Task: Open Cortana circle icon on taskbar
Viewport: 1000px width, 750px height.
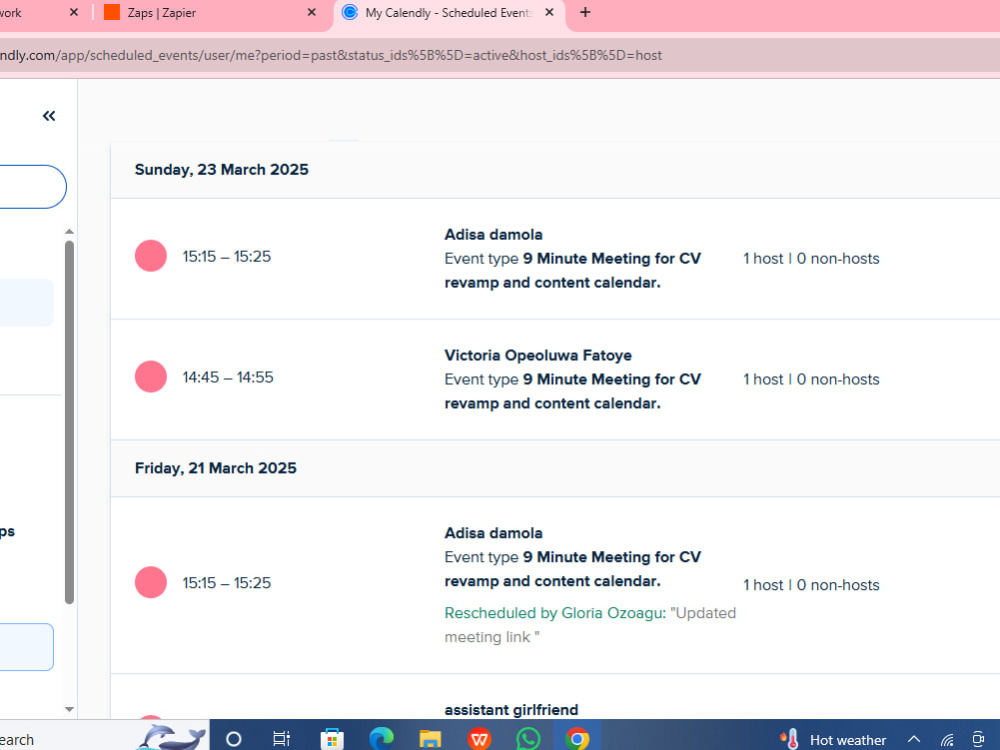Action: point(233,739)
